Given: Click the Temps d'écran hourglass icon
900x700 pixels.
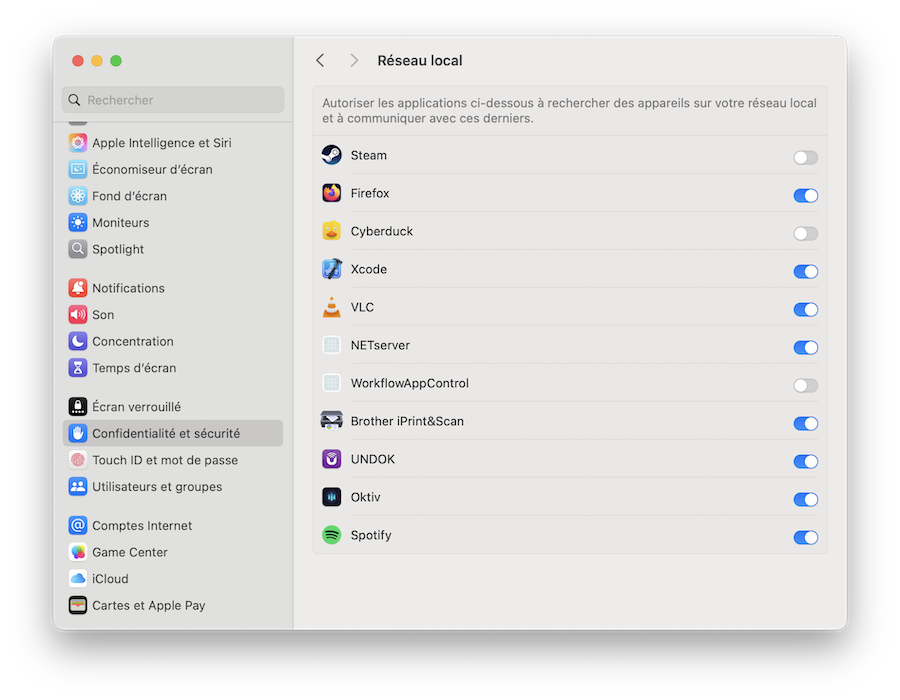Looking at the screenshot, I should (x=78, y=368).
